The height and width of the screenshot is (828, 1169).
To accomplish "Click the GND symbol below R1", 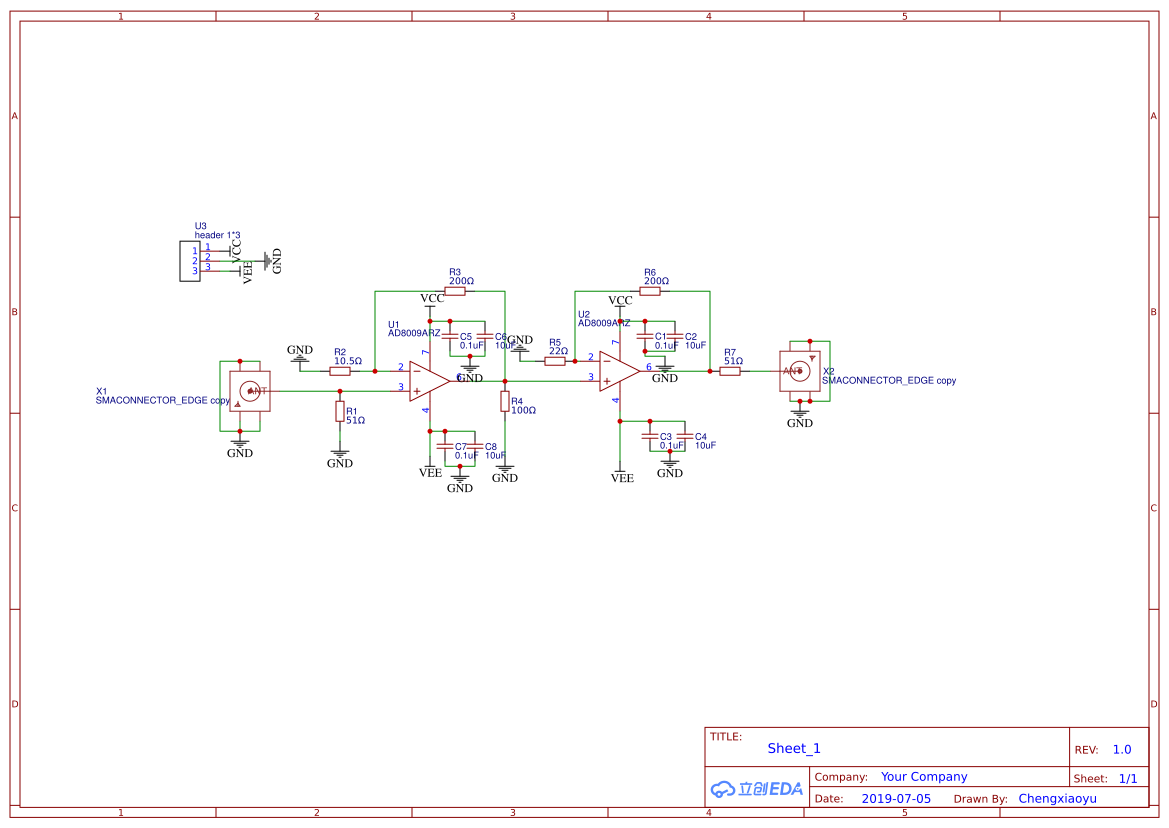I will pyautogui.click(x=340, y=458).
